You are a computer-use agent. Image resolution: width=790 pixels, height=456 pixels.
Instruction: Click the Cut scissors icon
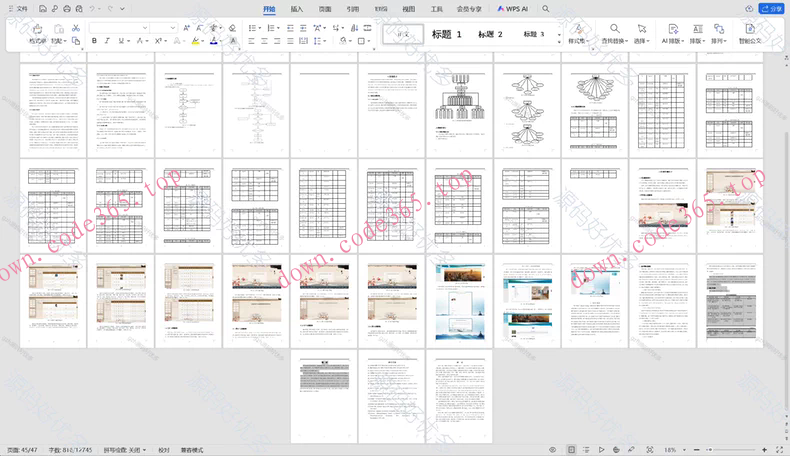[76, 28]
